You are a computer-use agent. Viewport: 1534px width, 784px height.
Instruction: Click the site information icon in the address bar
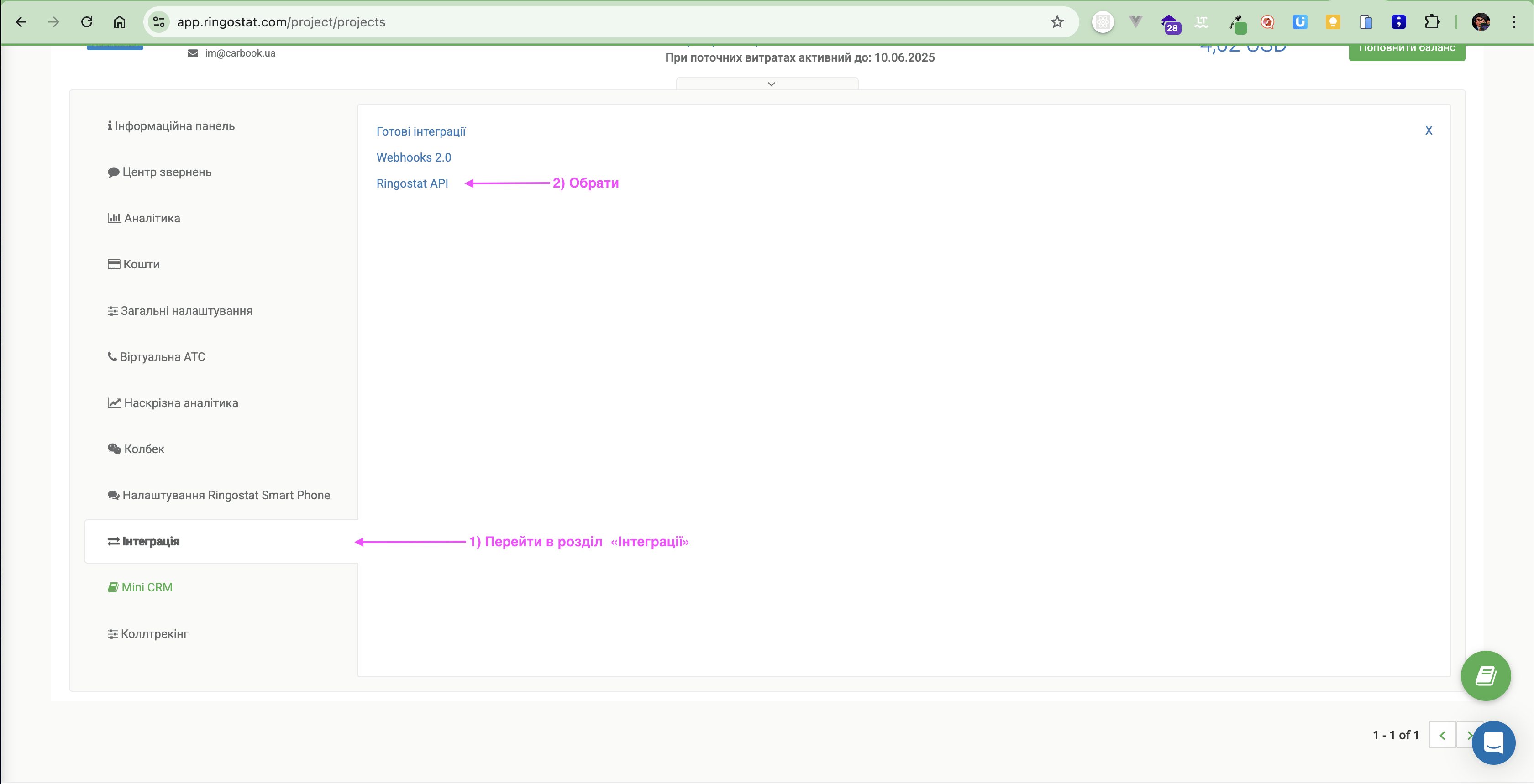pos(158,22)
